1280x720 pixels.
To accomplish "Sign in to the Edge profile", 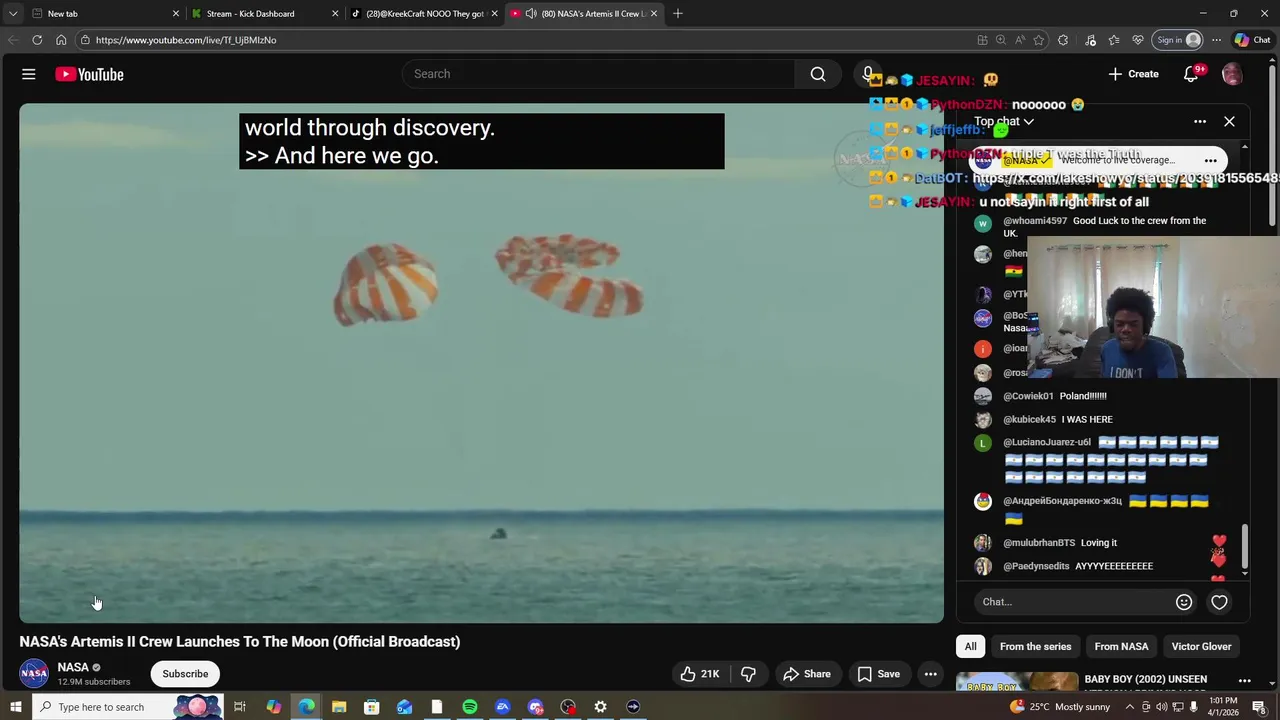I will tap(1178, 40).
